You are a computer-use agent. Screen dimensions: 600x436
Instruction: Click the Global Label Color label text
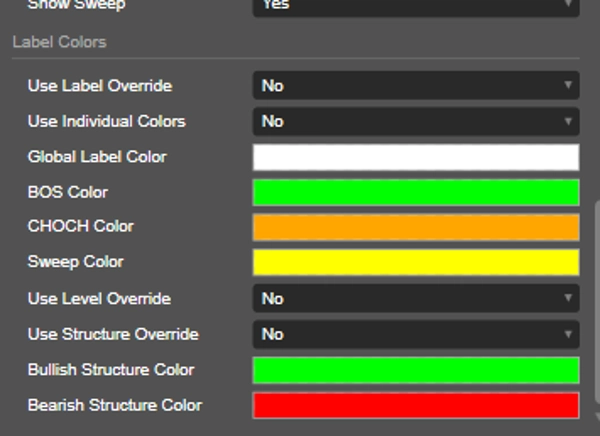[97, 157]
